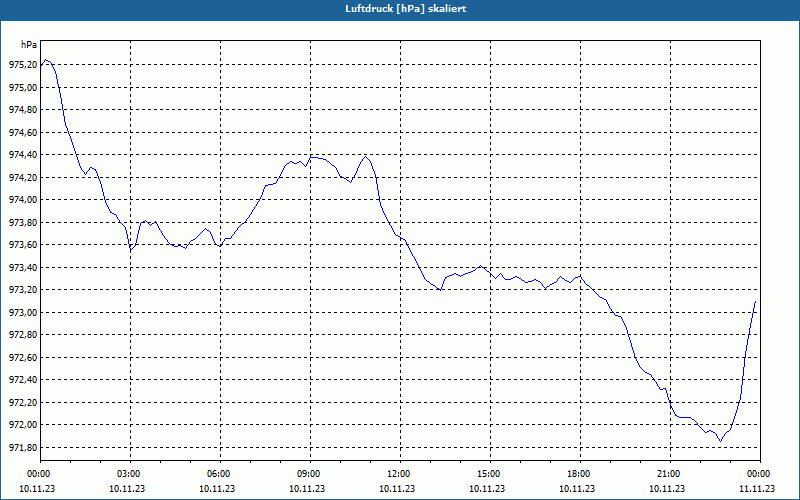Click the 18:00 time label
800x500 pixels.
580,474
